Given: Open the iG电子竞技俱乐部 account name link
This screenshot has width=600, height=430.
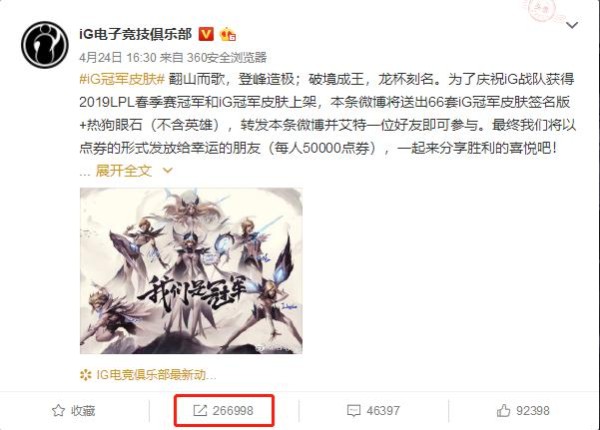Looking at the screenshot, I should pyautogui.click(x=135, y=34).
